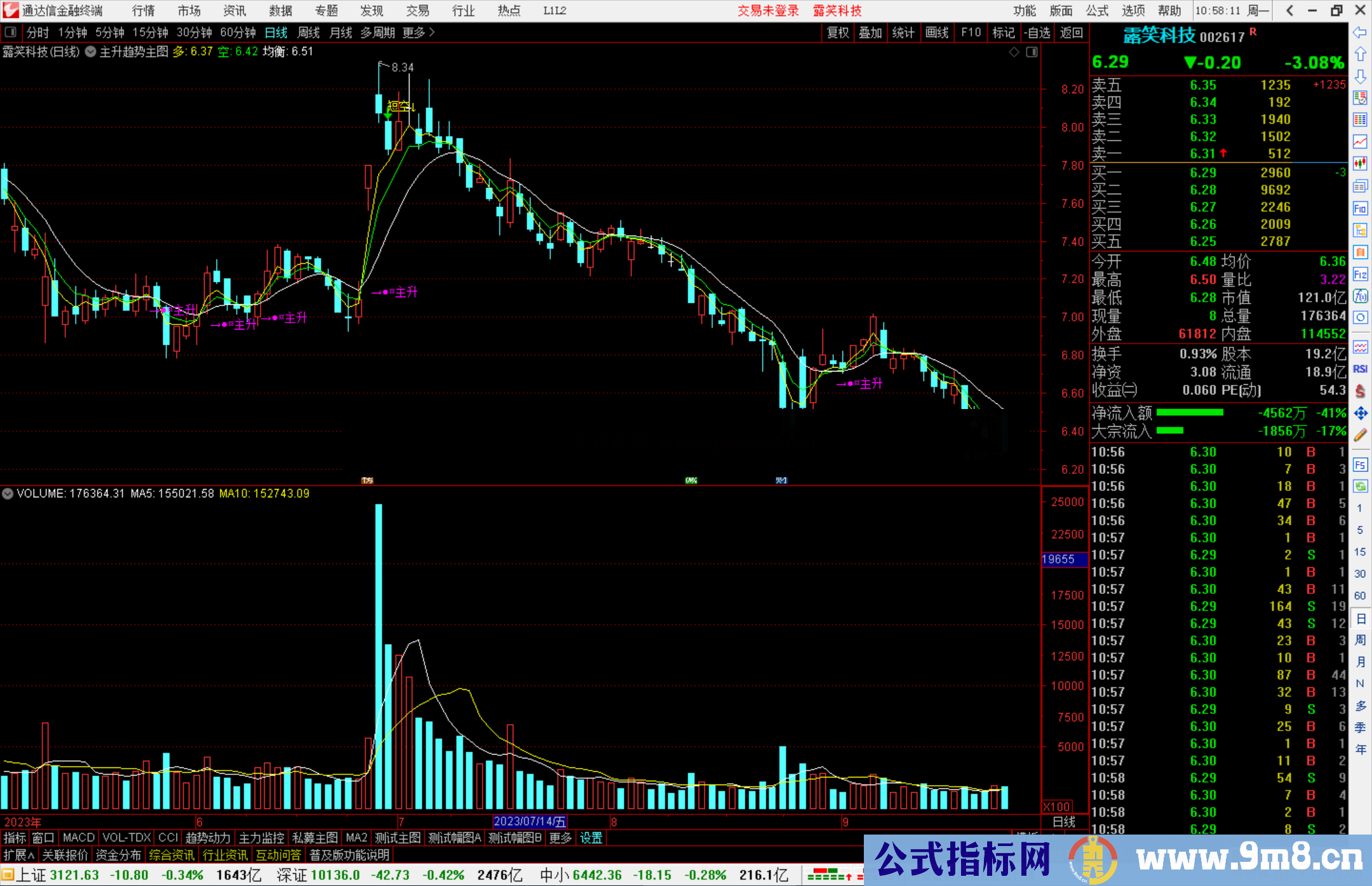1372x886 pixels.
Task: Switch to the 周线 weekly period tab
Action: (x=309, y=32)
